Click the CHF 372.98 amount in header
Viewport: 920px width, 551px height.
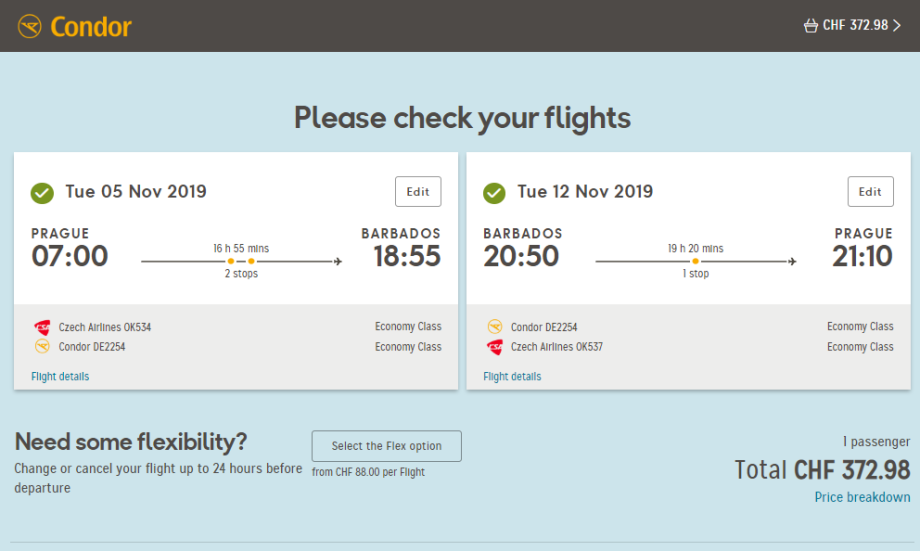pyautogui.click(x=855, y=26)
